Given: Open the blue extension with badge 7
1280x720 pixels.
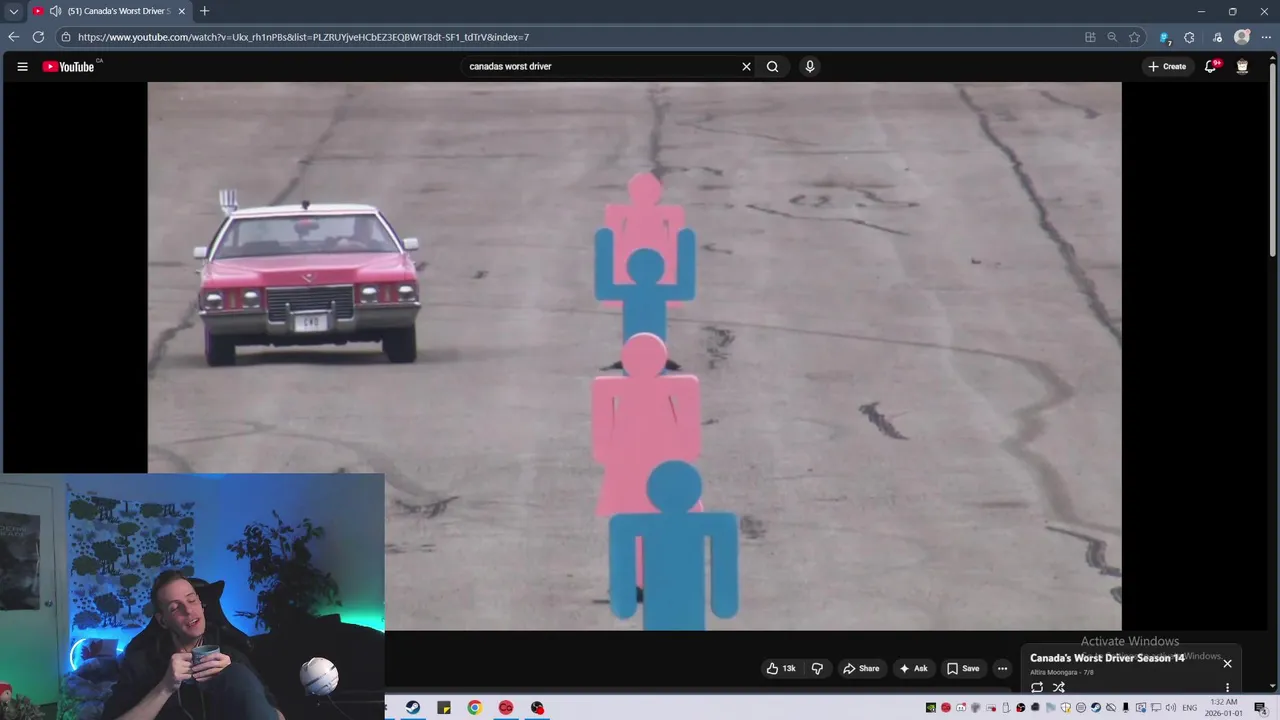Looking at the screenshot, I should (1165, 37).
